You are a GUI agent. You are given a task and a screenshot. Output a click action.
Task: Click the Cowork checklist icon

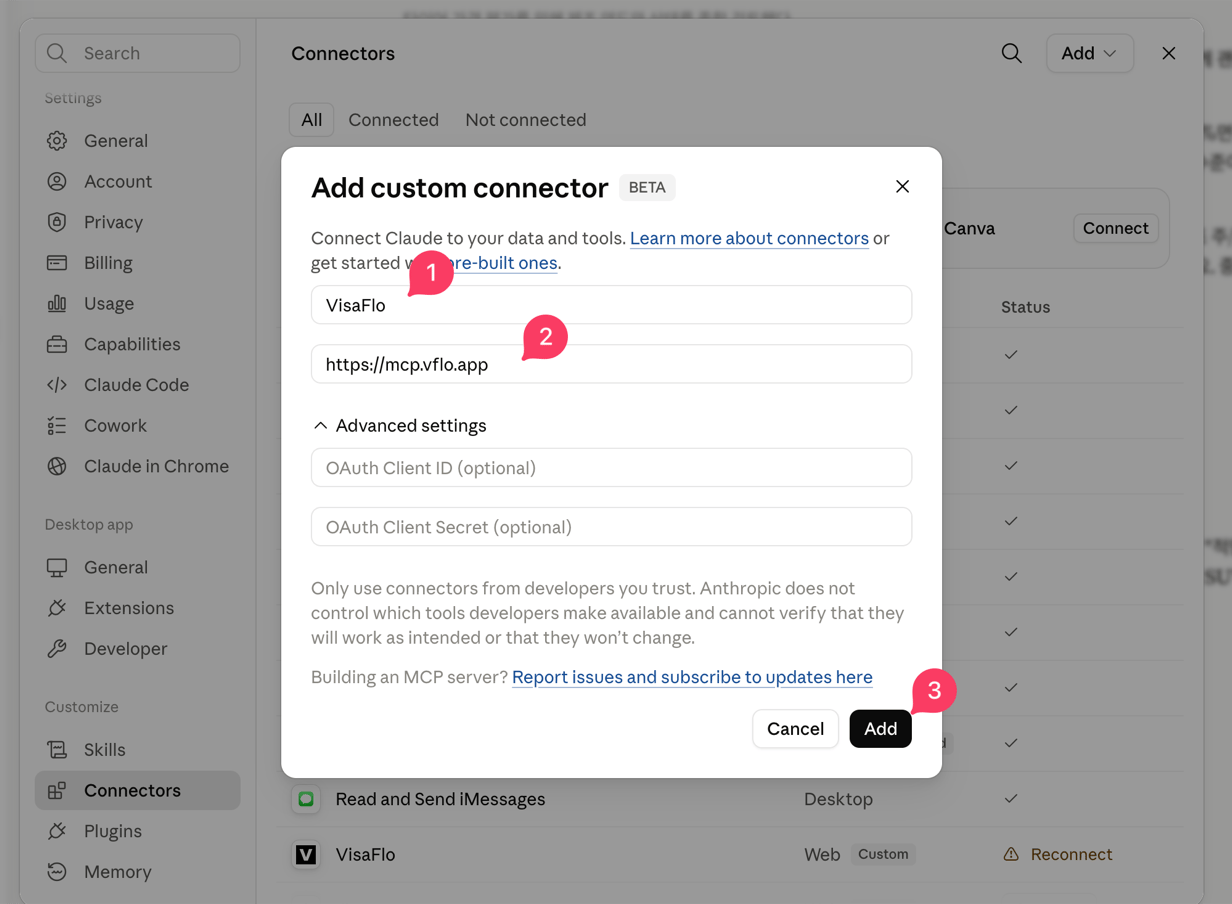(57, 426)
